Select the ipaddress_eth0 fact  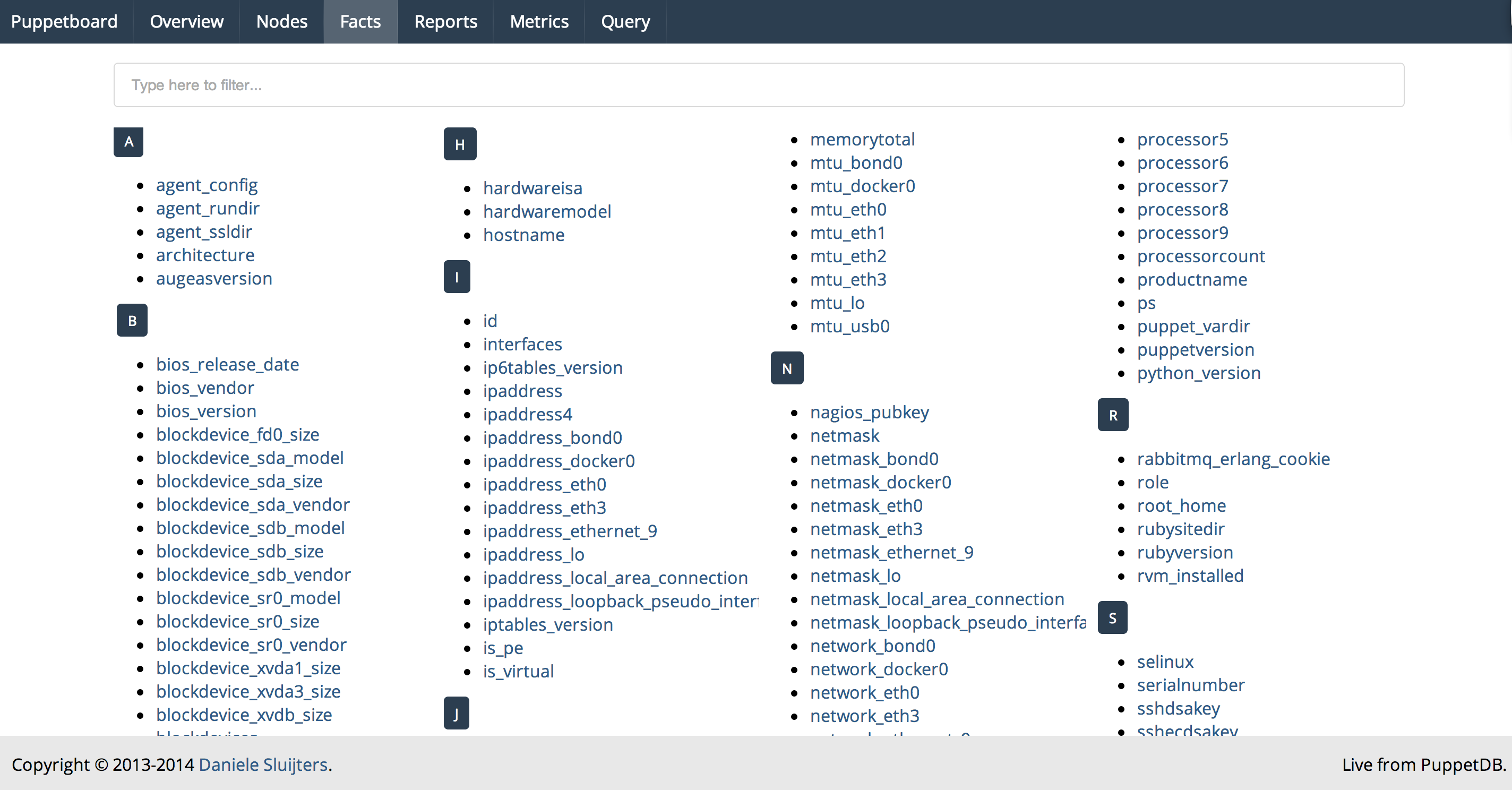[x=544, y=485]
